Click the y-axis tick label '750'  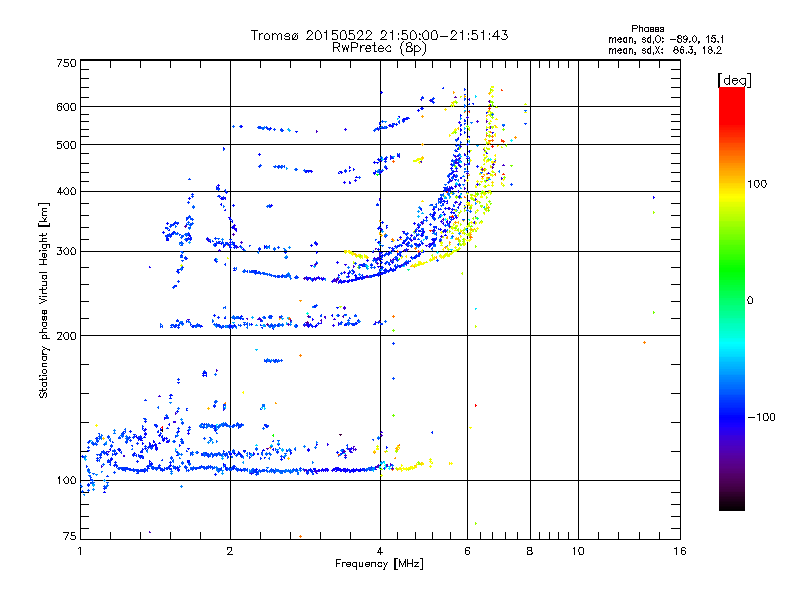point(66,63)
